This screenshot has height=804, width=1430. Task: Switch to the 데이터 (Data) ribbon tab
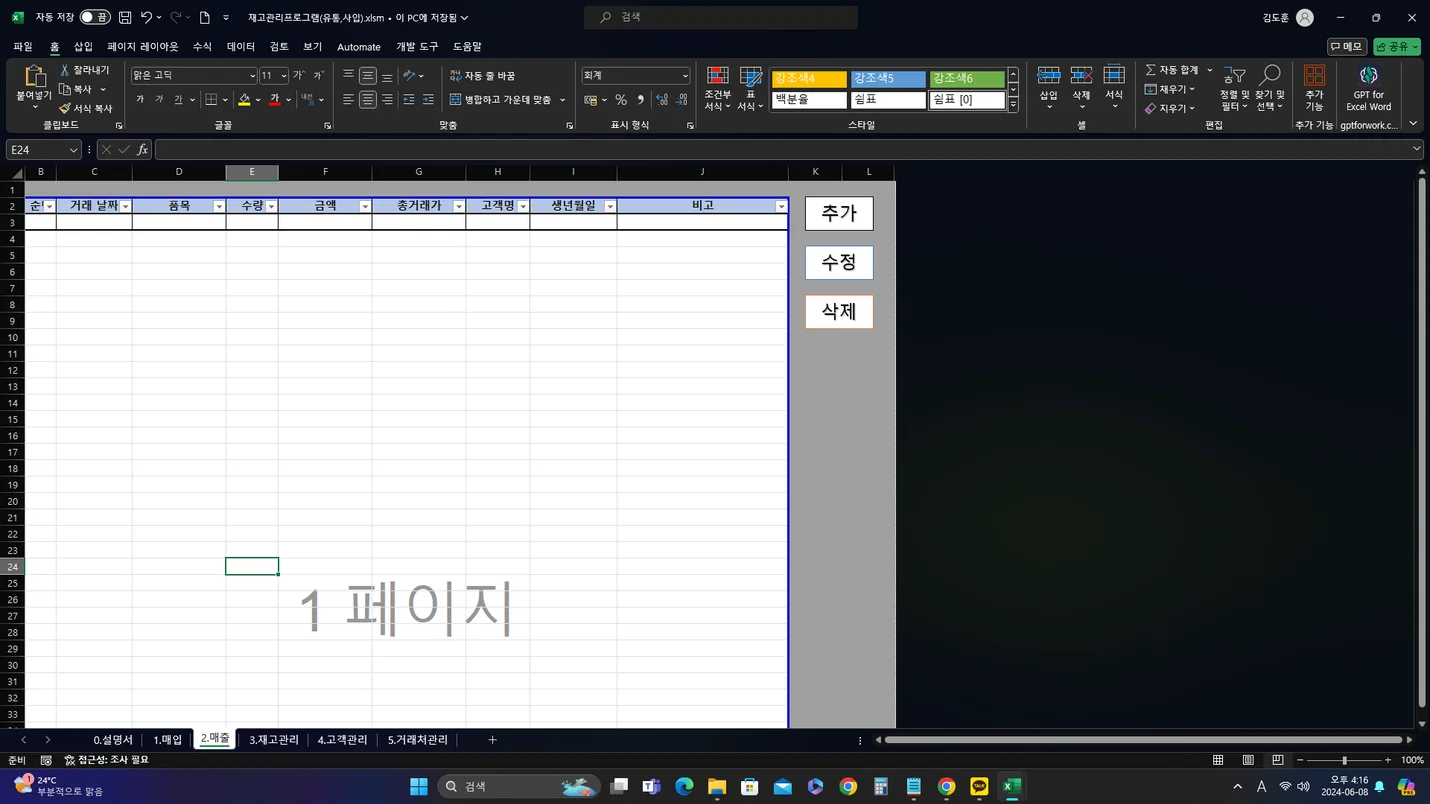coord(241,47)
